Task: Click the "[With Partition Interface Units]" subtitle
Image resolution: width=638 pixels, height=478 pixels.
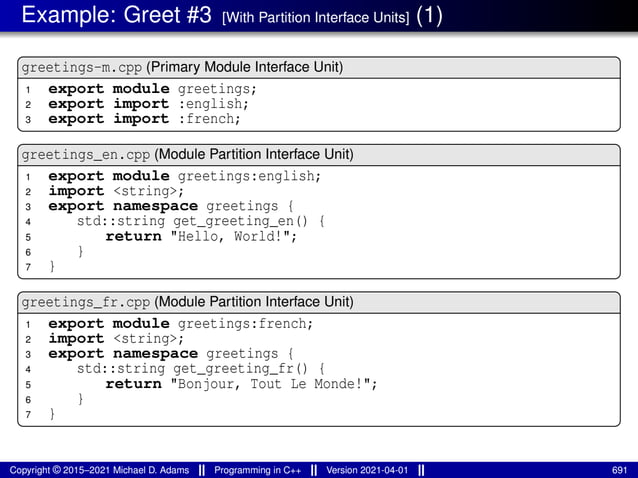Action: pos(316,17)
